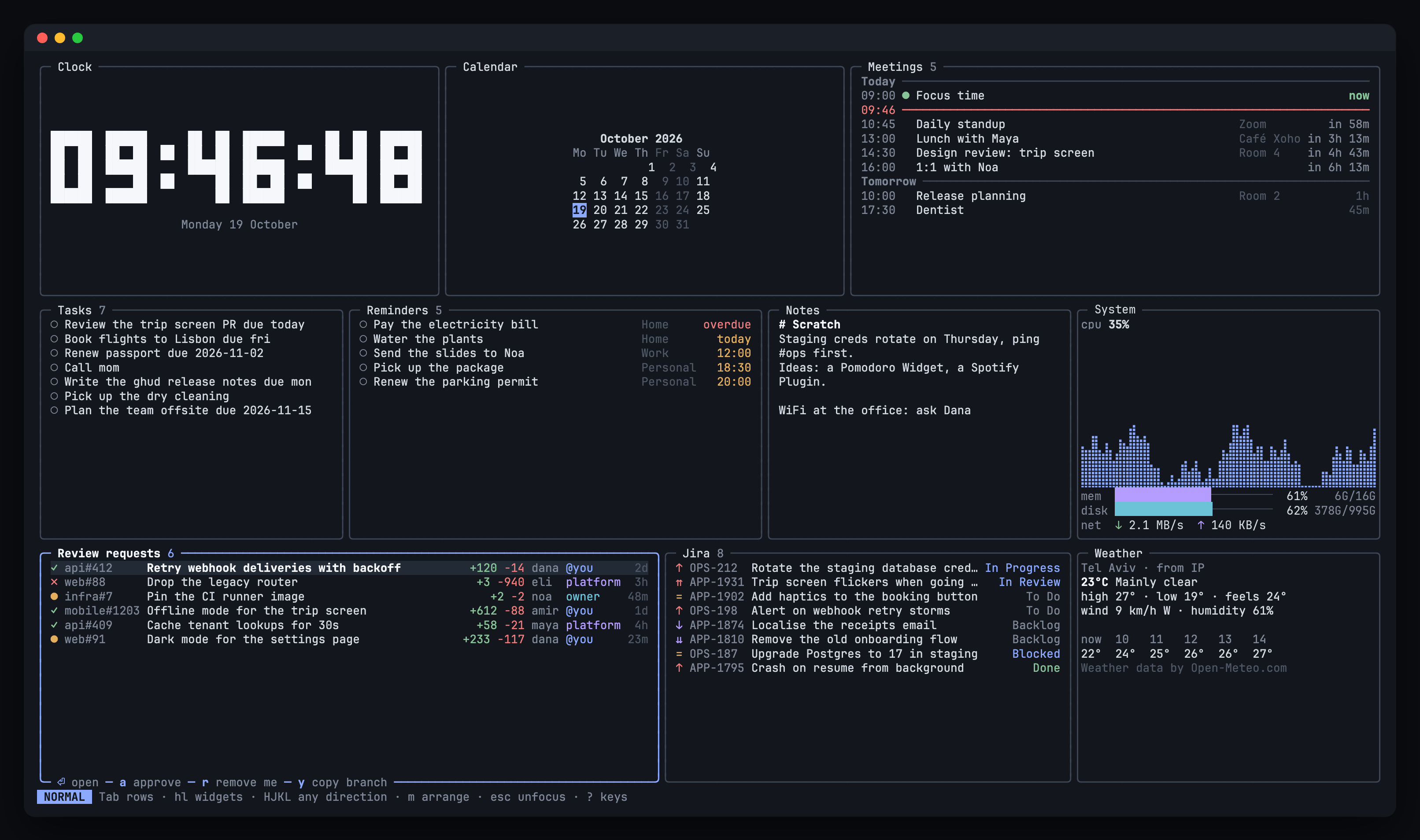Image resolution: width=1420 pixels, height=840 pixels.
Task: Click the net download arrow icon
Action: (1119, 525)
